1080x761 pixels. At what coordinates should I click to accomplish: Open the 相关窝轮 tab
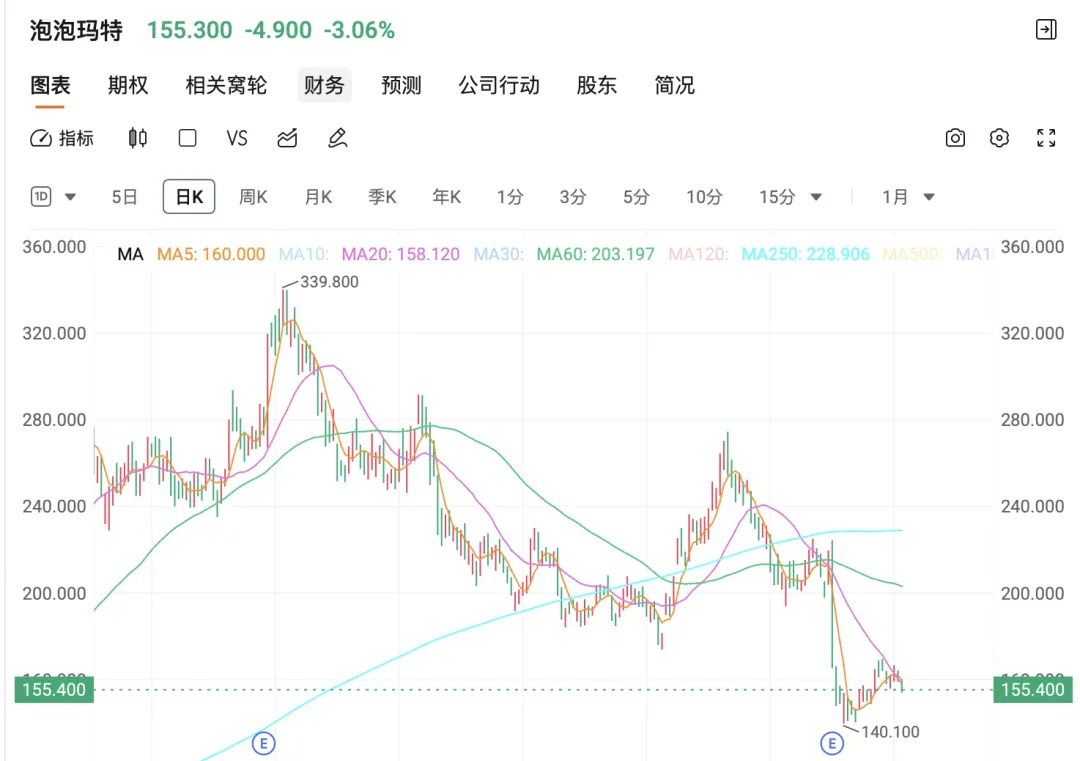coord(226,85)
